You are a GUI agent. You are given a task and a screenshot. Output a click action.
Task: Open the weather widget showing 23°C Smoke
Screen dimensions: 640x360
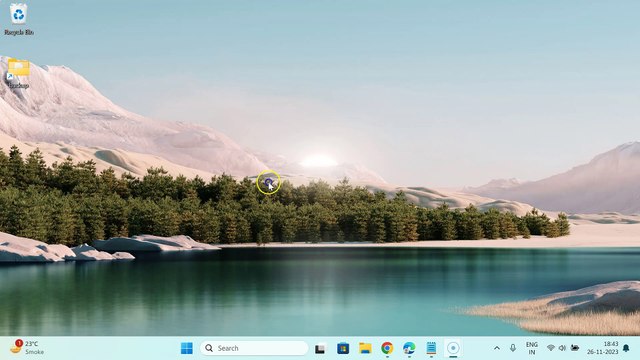tap(27, 348)
